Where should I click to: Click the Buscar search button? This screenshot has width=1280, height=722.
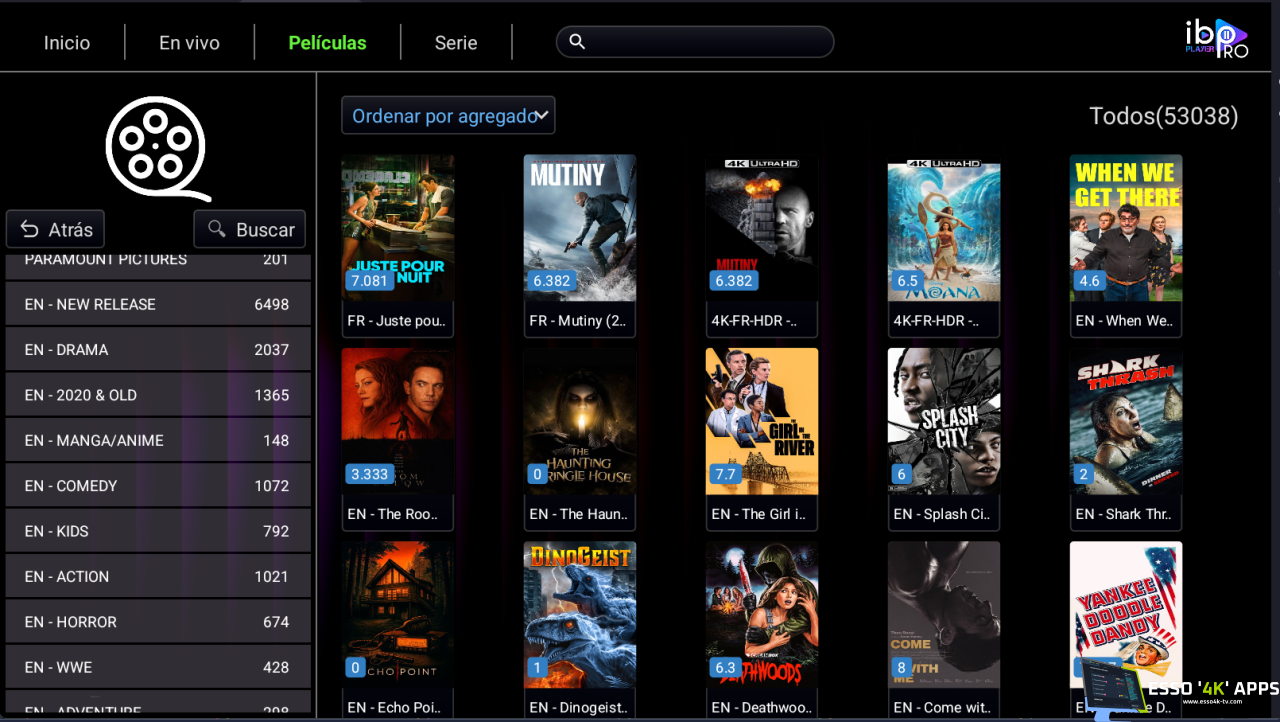[250, 229]
